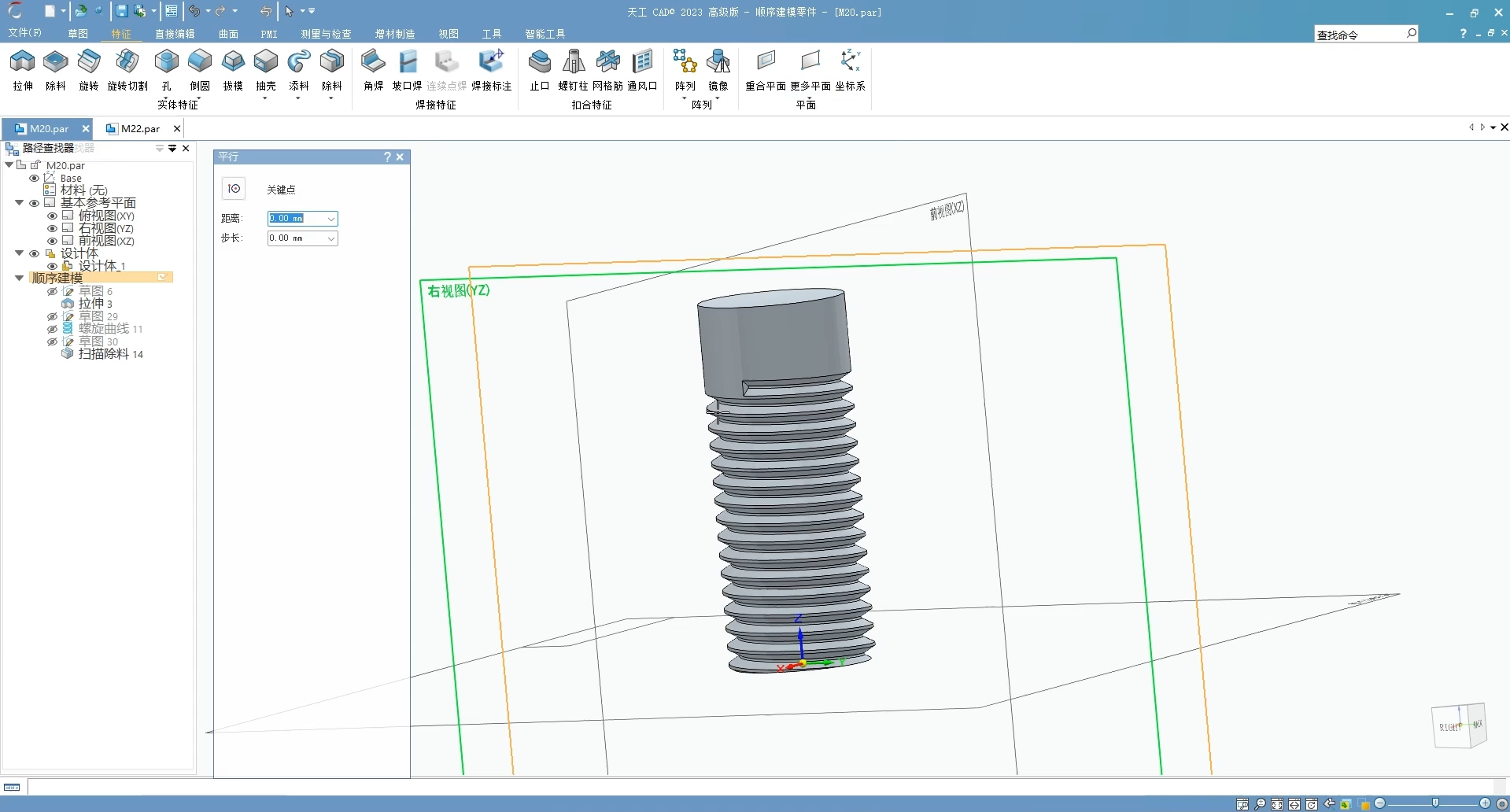Collapse the M20.par root node

pyautogui.click(x=9, y=165)
